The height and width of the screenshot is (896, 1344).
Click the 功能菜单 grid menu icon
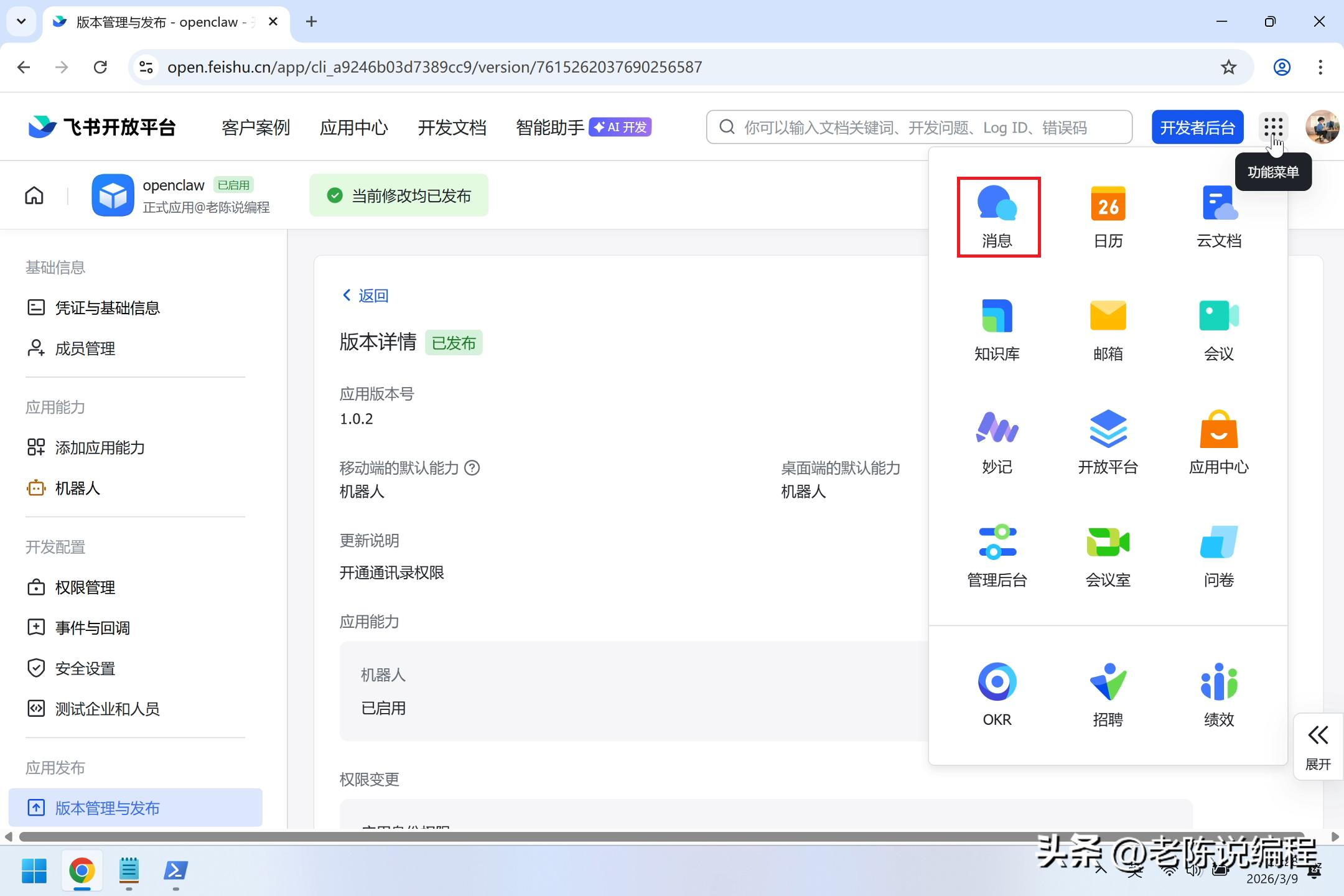pos(1273,127)
